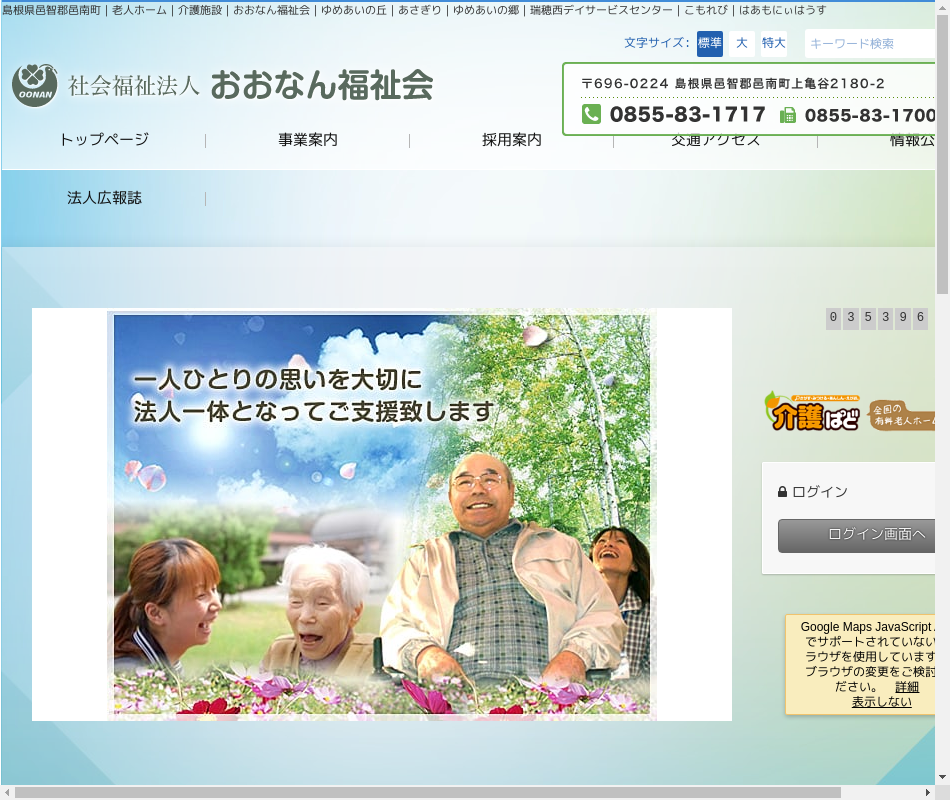This screenshot has width=950, height=800.
Task: Focus the キーワード検索 search field
Action: [868, 44]
